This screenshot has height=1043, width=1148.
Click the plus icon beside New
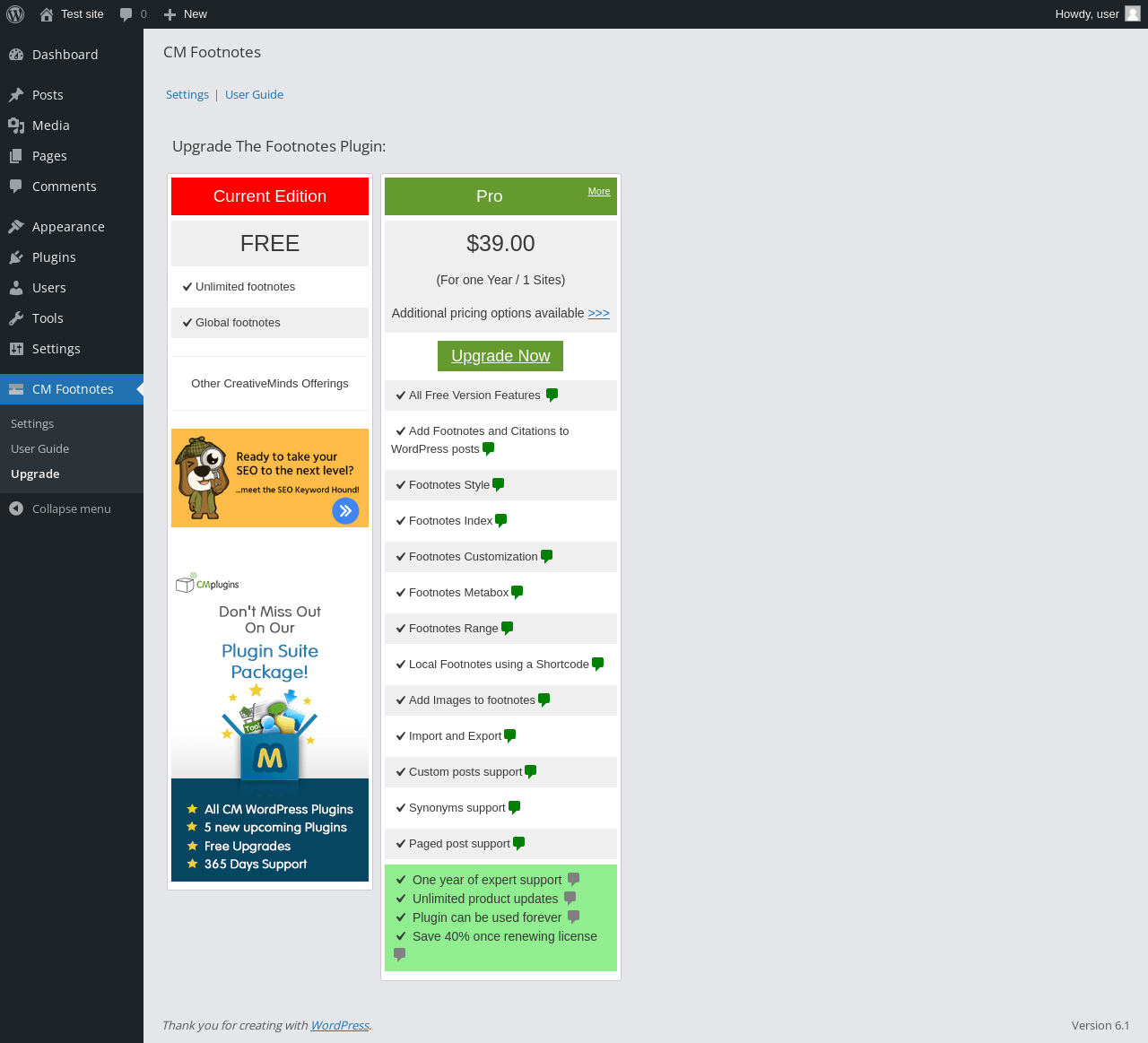tap(170, 14)
